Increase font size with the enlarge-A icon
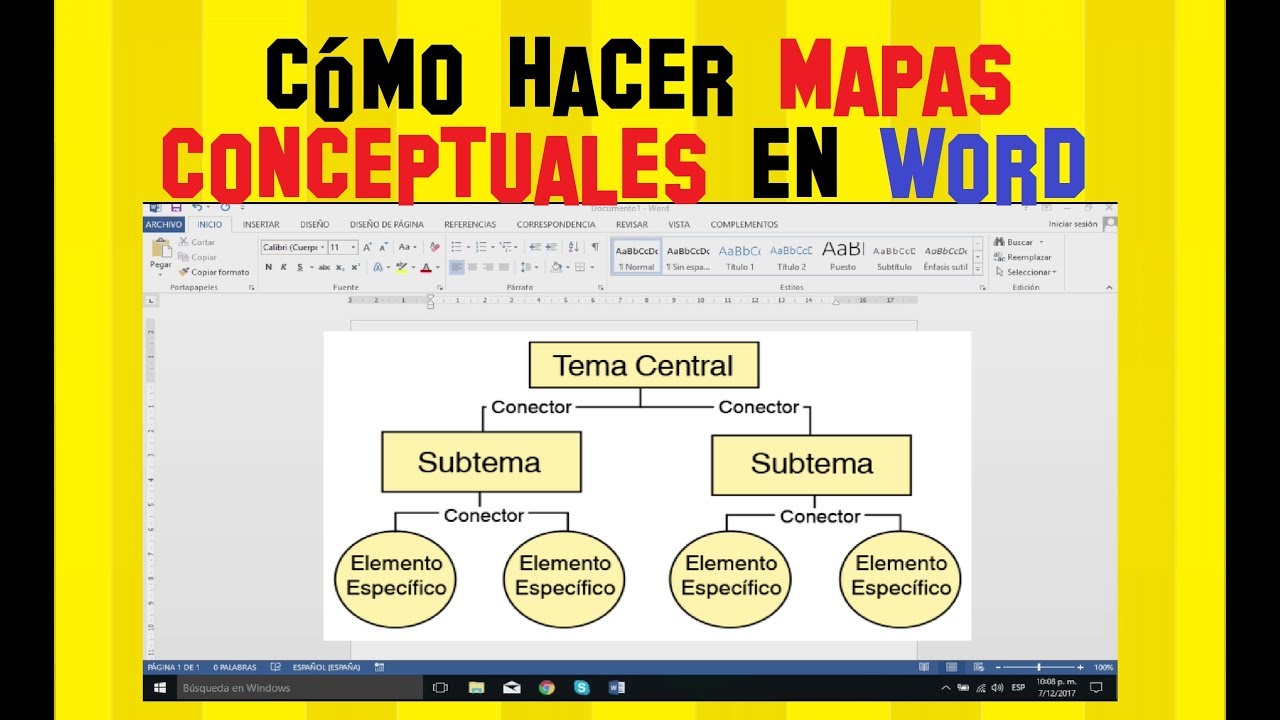The width and height of the screenshot is (1280, 720). (x=367, y=247)
